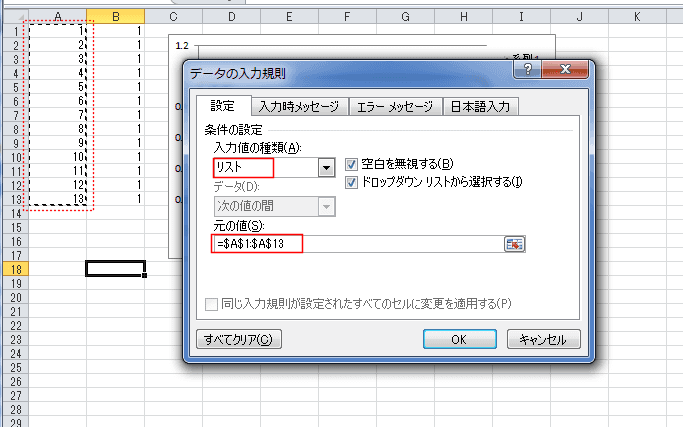Toggle 空白を無視する checkbox
The height and width of the screenshot is (427, 683).
pyautogui.click(x=351, y=164)
